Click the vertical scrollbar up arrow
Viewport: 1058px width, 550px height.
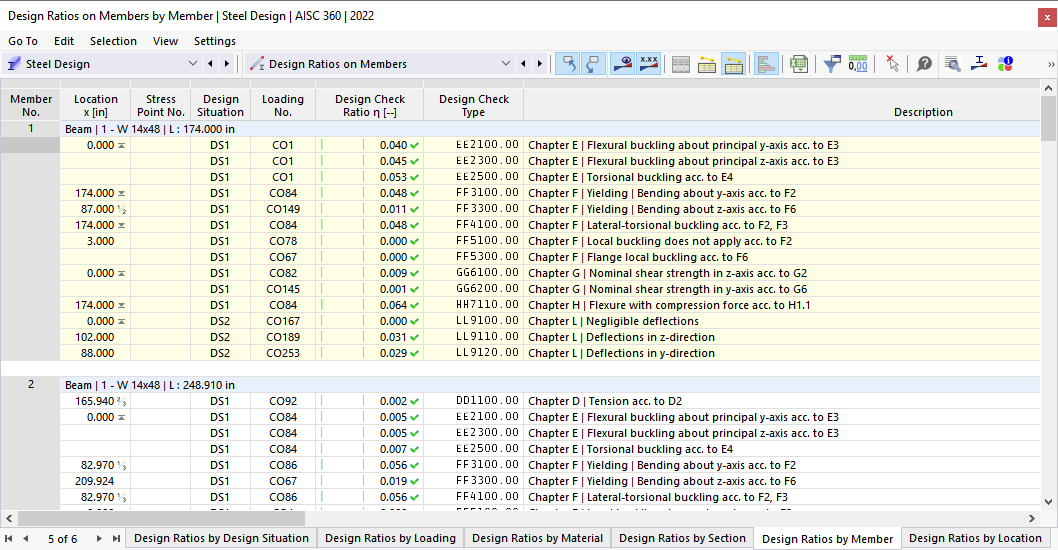coord(1048,88)
